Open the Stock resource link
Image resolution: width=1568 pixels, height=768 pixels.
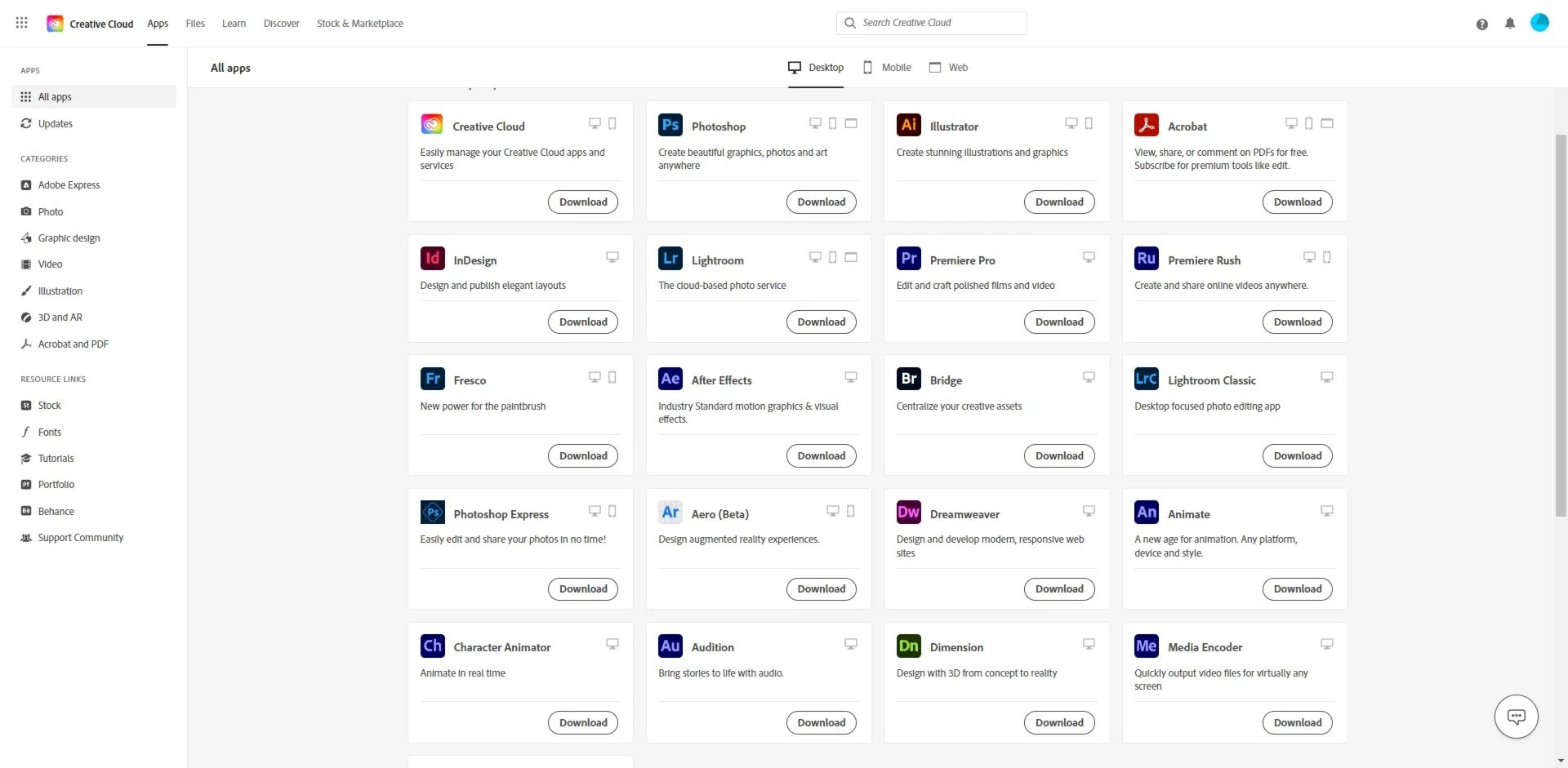click(x=94, y=406)
